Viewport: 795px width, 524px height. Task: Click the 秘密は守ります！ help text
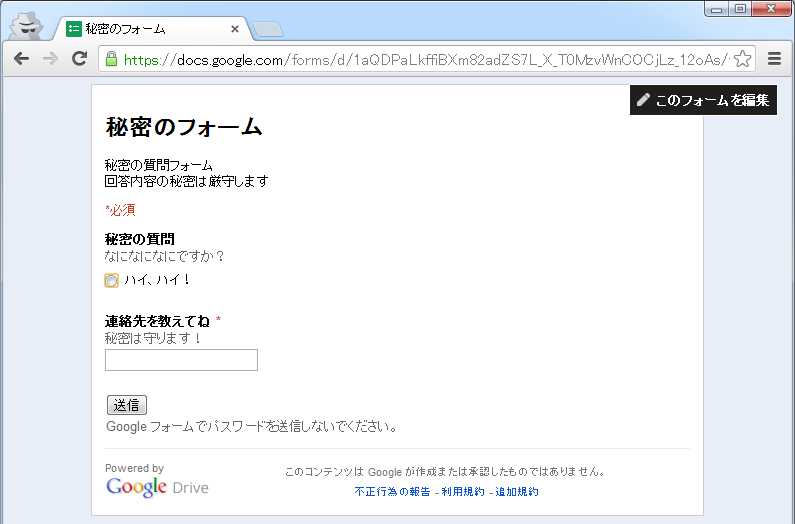[153, 338]
